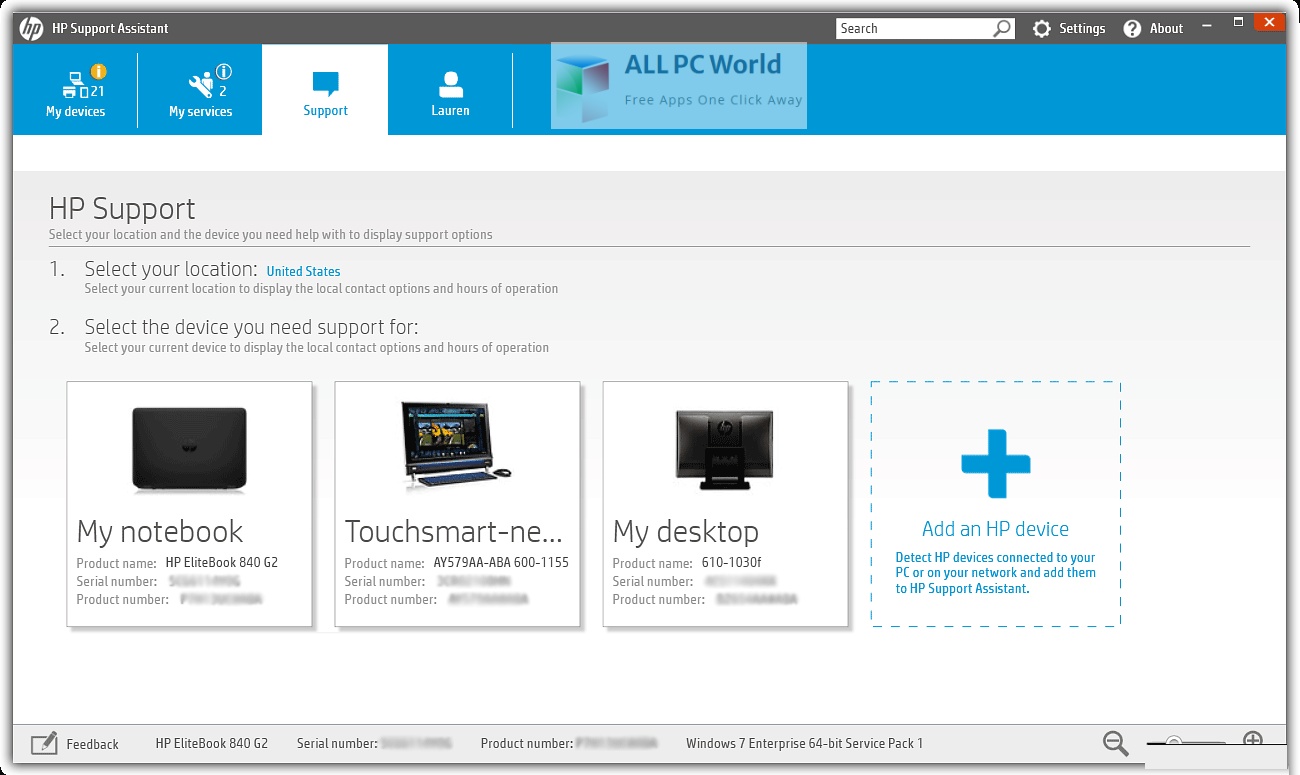Open the About label
The width and height of the screenshot is (1300, 775).
1166,29
